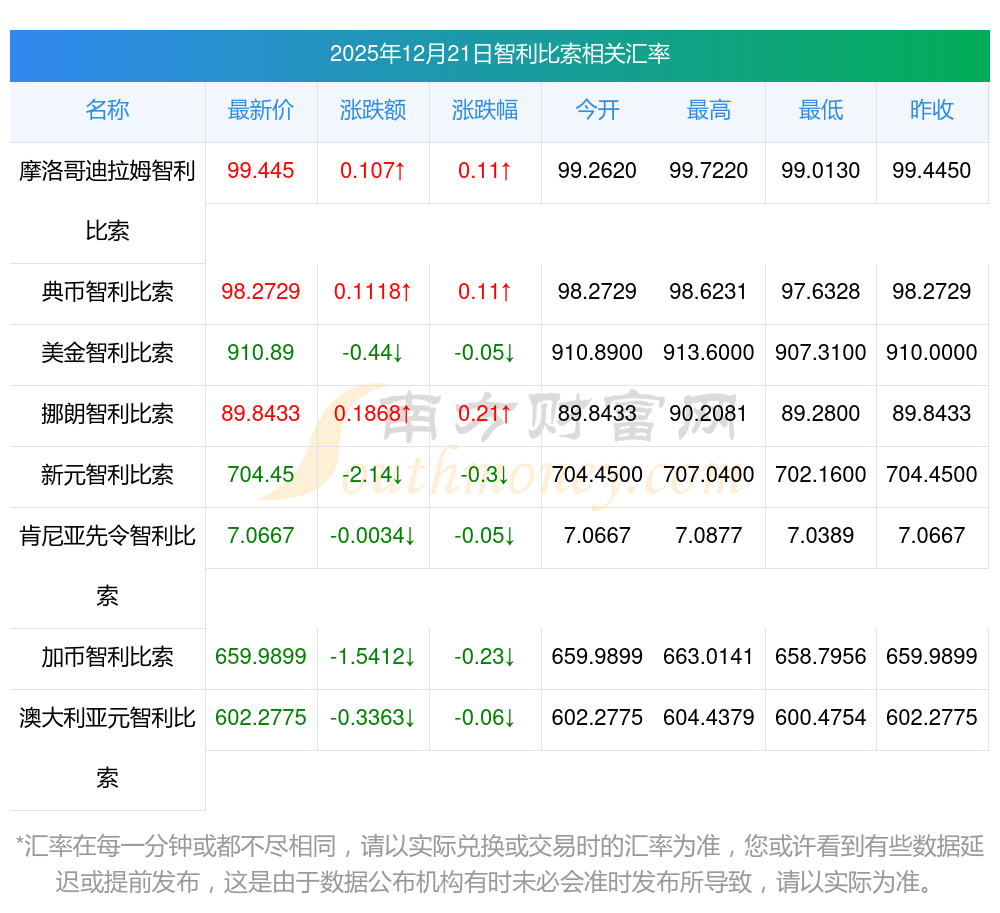The width and height of the screenshot is (1000, 913).
Task: Click the 910.89 latest price in green
Action: [x=261, y=353]
